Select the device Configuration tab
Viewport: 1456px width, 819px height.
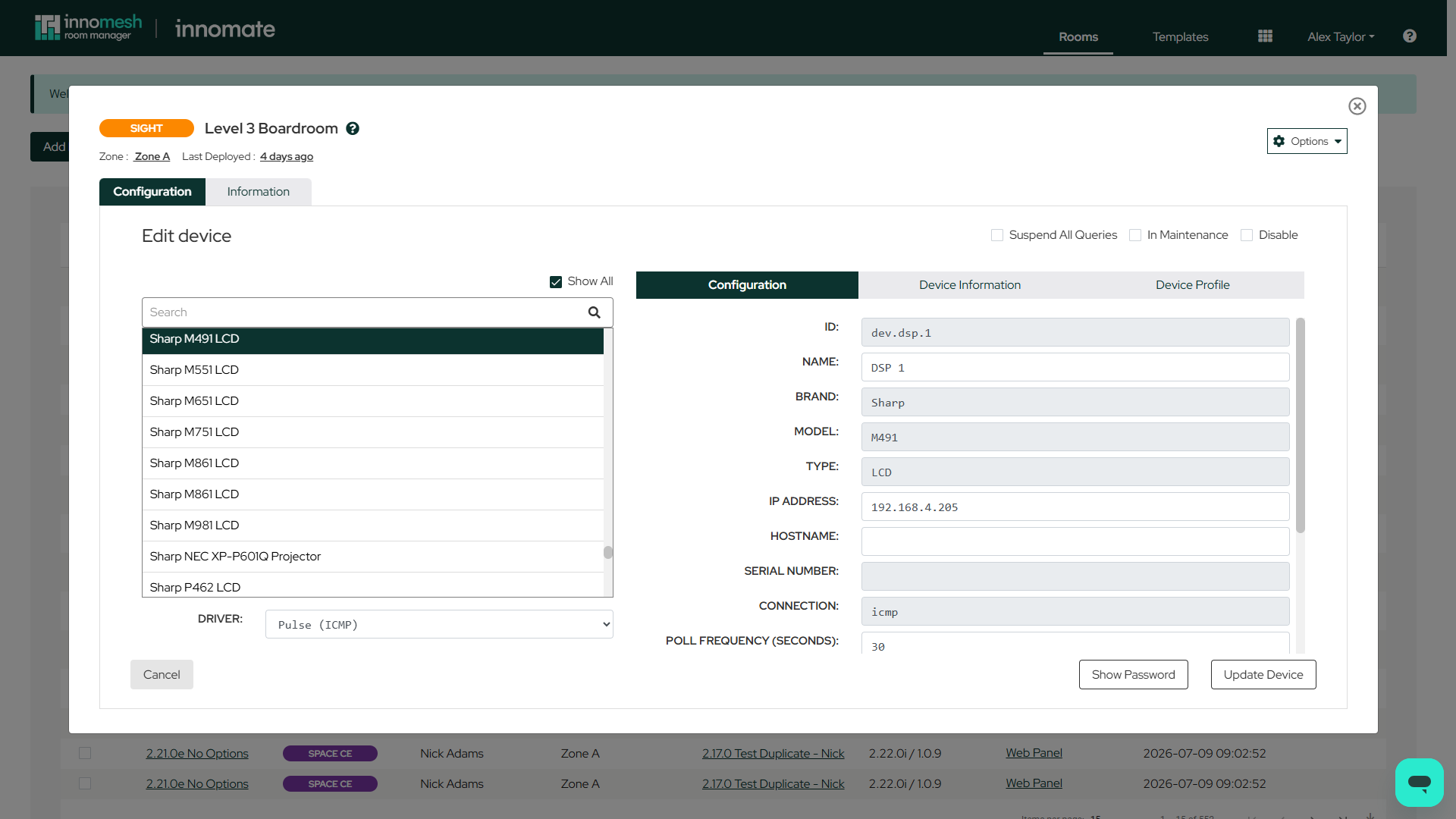[x=747, y=285]
